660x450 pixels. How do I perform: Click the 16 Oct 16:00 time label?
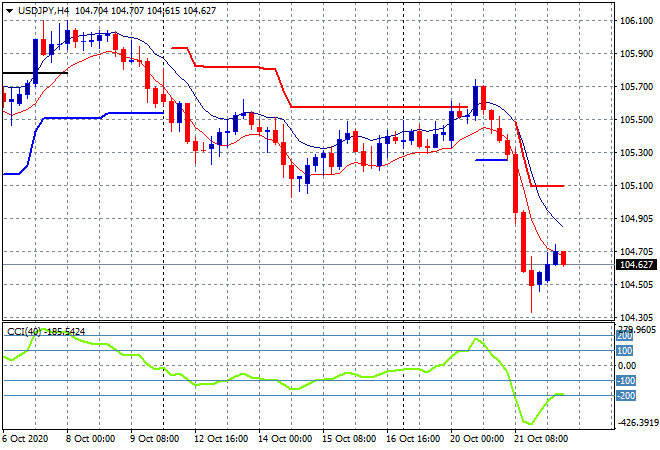pos(413,439)
